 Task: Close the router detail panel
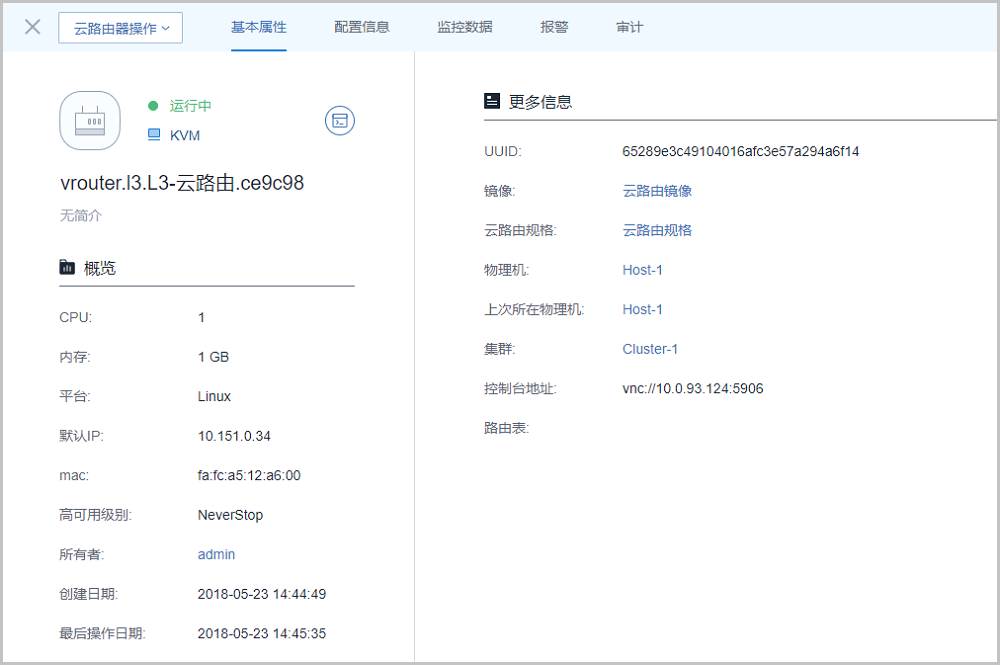pyautogui.click(x=33, y=27)
